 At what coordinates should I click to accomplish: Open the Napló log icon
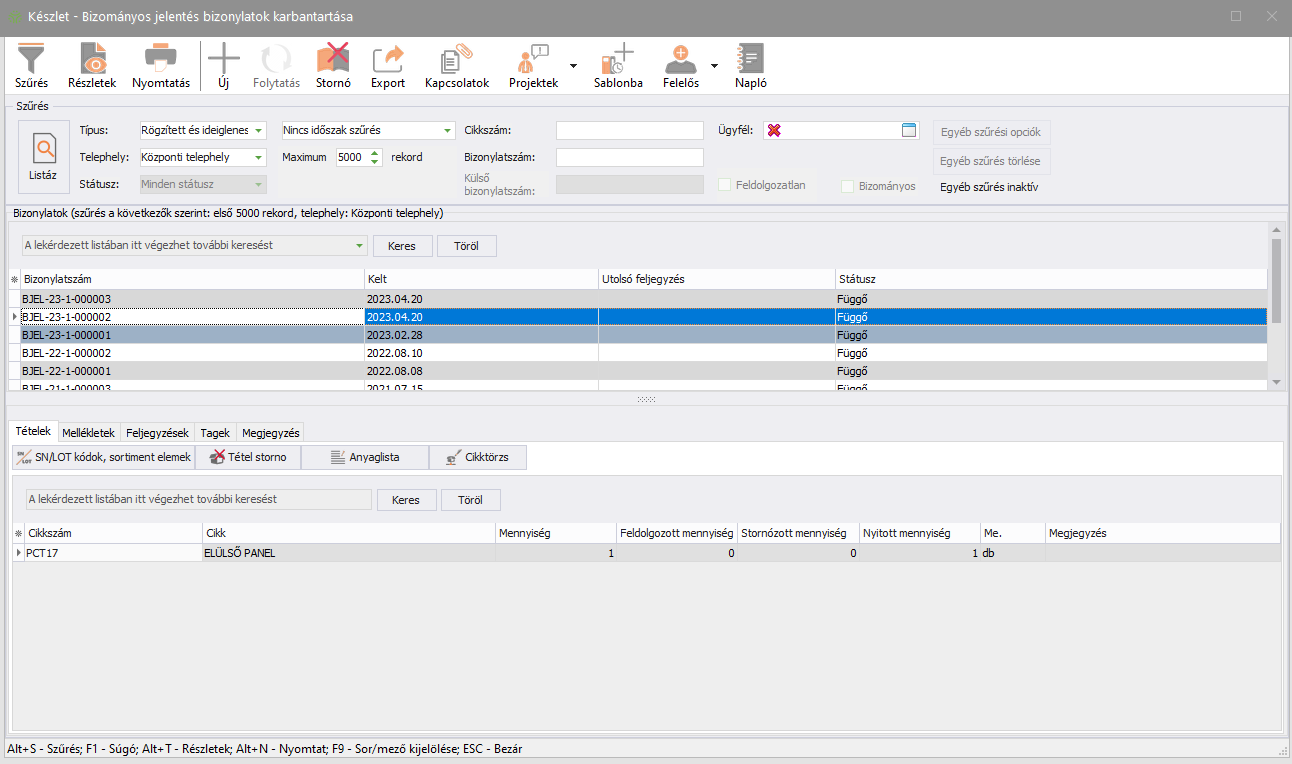[750, 66]
